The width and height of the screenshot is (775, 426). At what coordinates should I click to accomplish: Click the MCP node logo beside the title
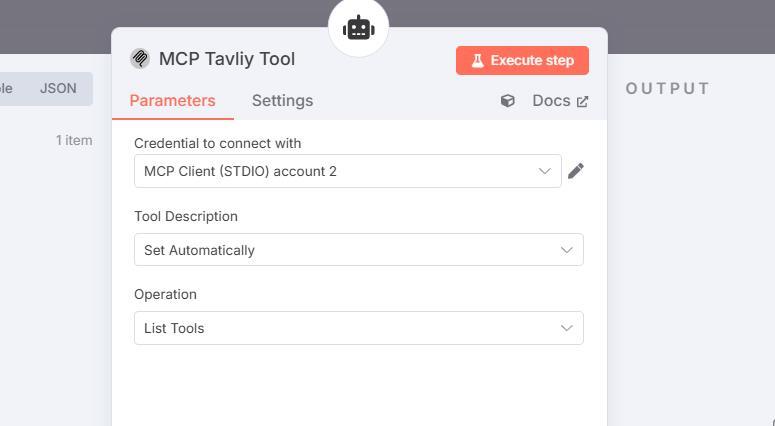[x=140, y=59]
